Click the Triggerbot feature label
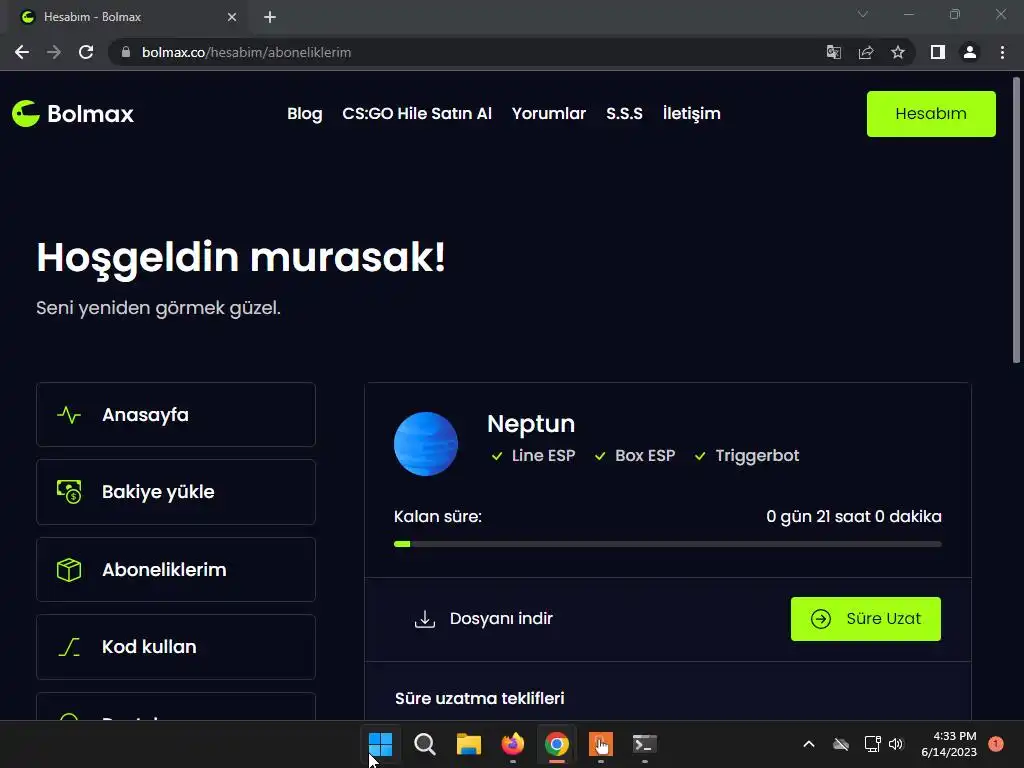The image size is (1024, 768). 757,456
